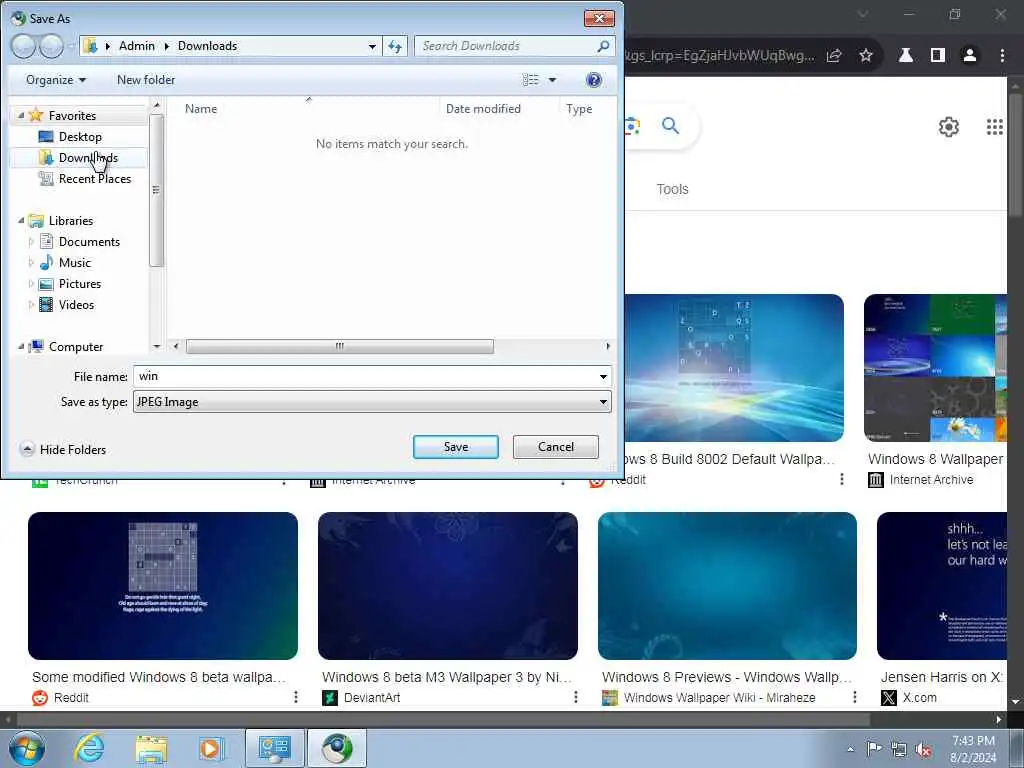Click the Windows Start button
Viewport: 1024px width, 768px height.
pyautogui.click(x=27, y=748)
